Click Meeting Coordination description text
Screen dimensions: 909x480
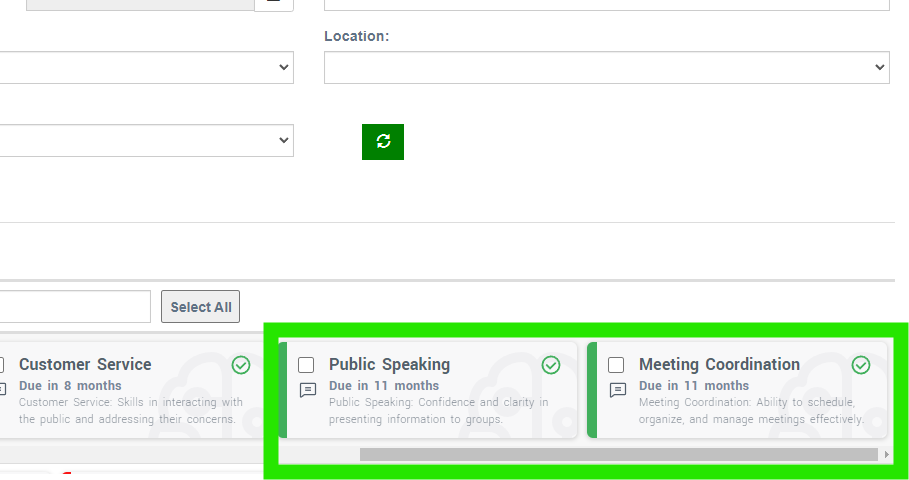(x=751, y=410)
